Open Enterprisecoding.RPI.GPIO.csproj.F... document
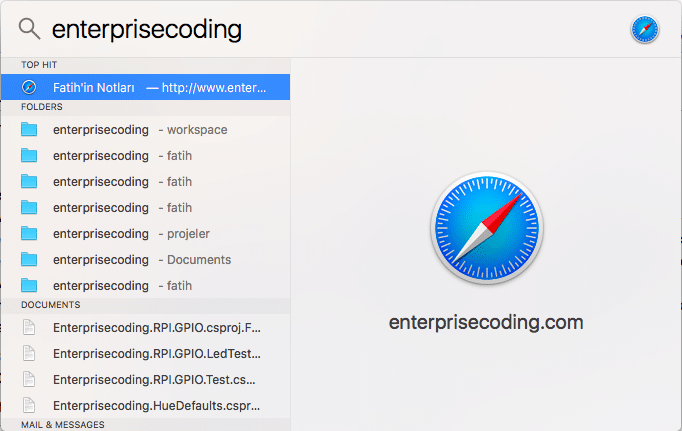Viewport: 682px width, 431px height. (146, 327)
